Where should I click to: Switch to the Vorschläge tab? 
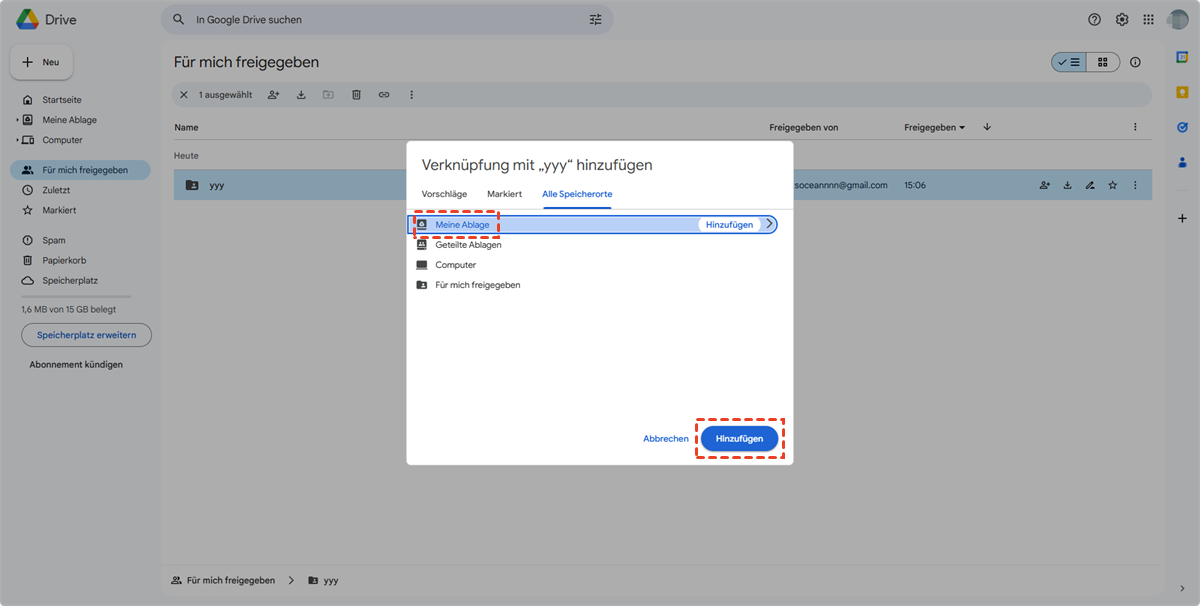pyautogui.click(x=444, y=193)
